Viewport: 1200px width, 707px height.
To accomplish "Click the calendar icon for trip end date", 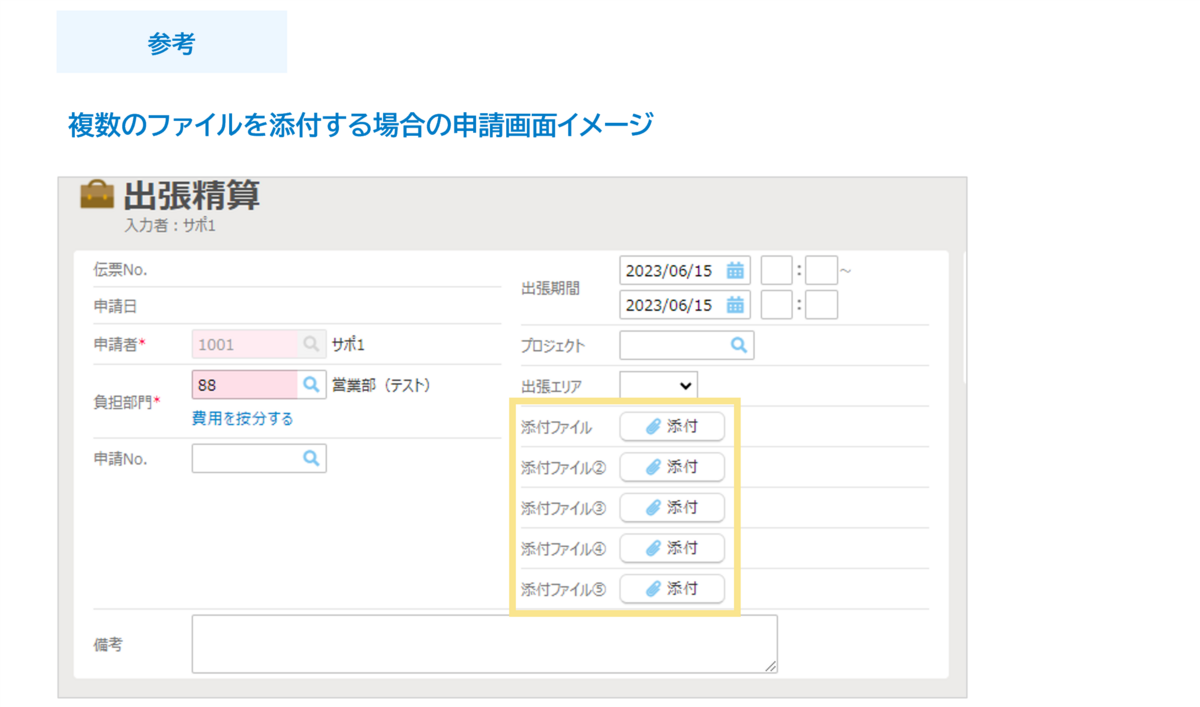I will [x=735, y=305].
